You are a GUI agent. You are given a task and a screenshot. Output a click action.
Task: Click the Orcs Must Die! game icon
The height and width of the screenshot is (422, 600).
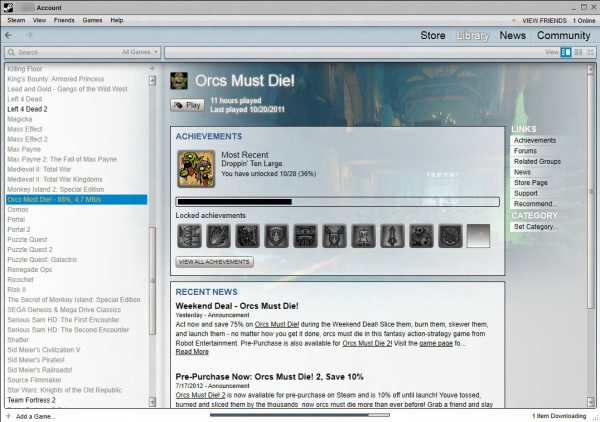(179, 81)
